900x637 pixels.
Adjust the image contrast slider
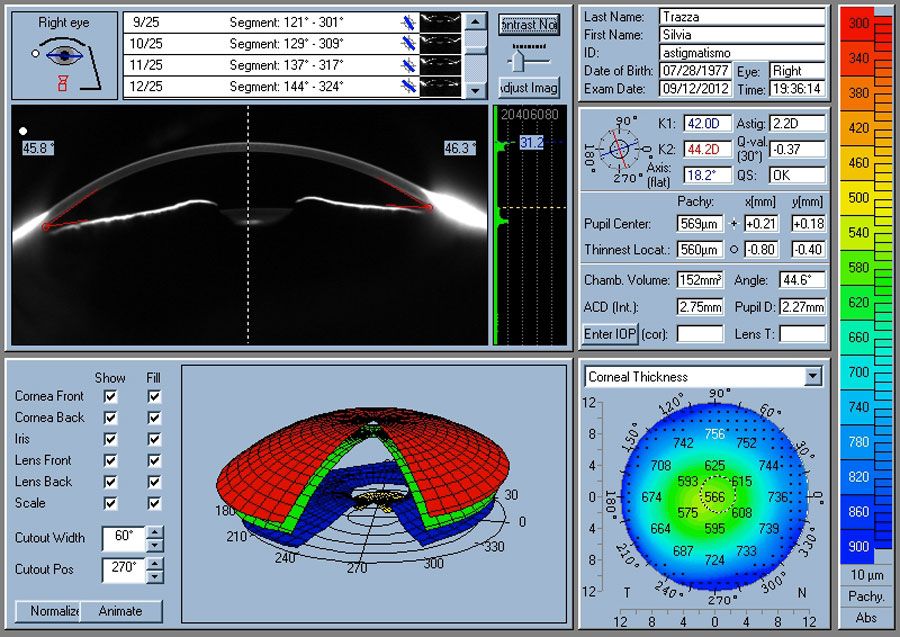(517, 60)
